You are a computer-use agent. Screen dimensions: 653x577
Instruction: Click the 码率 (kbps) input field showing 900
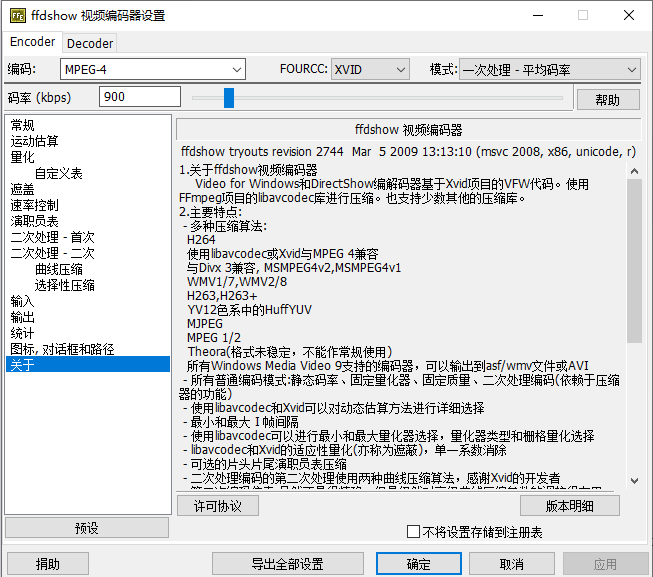(x=140, y=97)
